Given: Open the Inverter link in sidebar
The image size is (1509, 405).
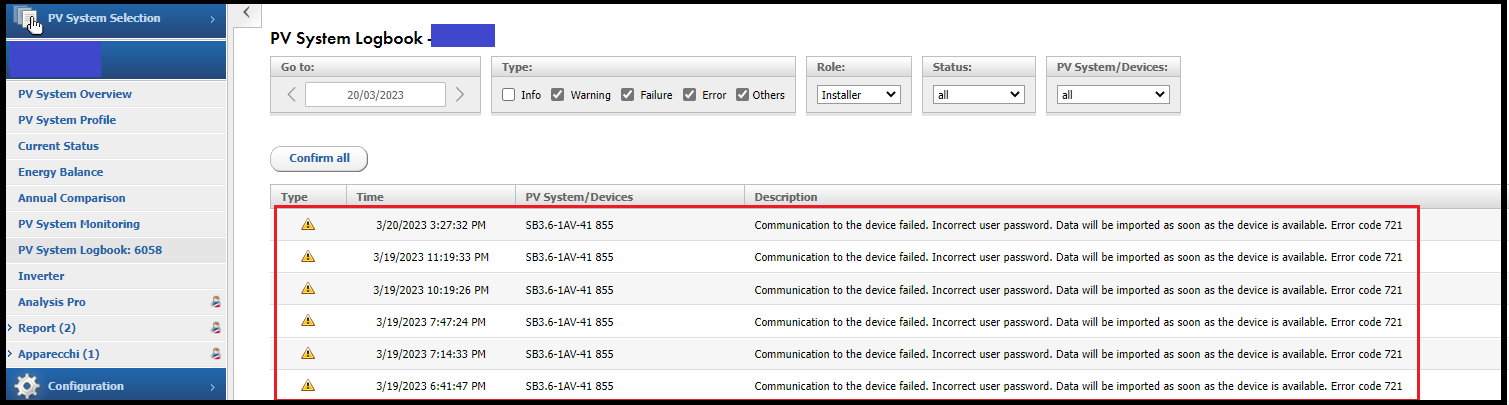Looking at the screenshot, I should pyautogui.click(x=41, y=275).
